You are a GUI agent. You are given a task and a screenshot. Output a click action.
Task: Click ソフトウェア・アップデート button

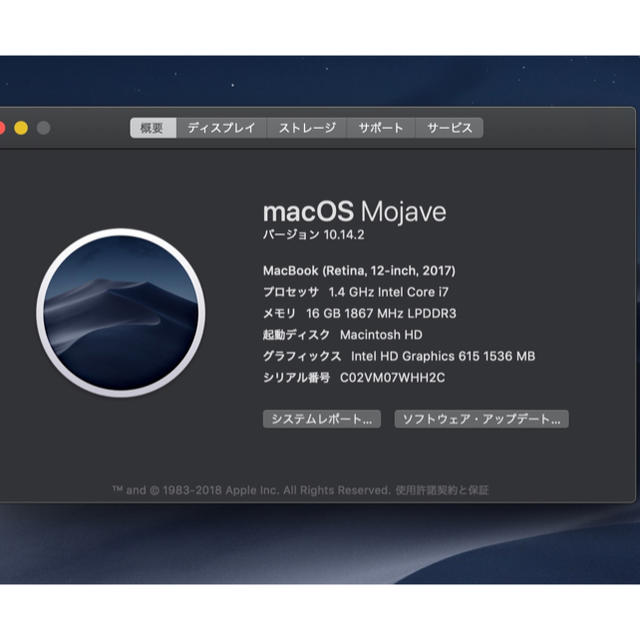(482, 419)
